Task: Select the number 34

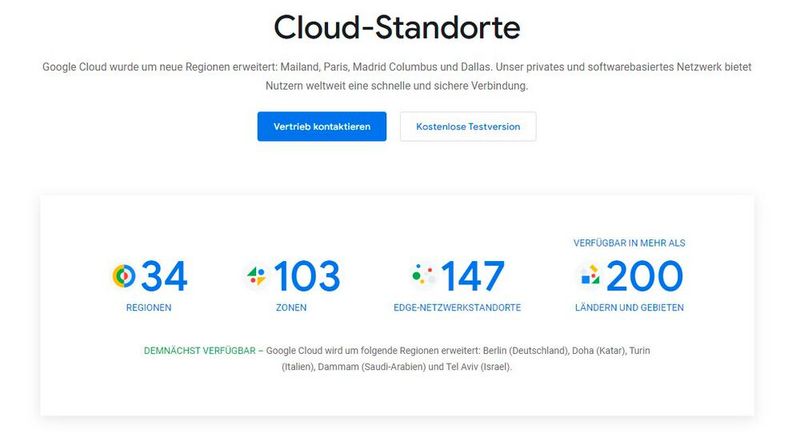Action: pos(164,276)
